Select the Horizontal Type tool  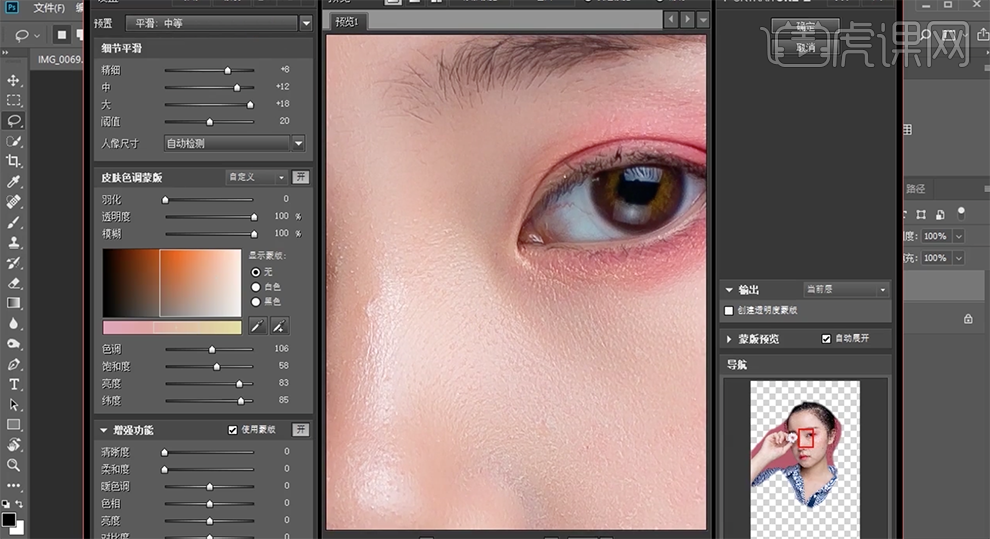coord(14,385)
